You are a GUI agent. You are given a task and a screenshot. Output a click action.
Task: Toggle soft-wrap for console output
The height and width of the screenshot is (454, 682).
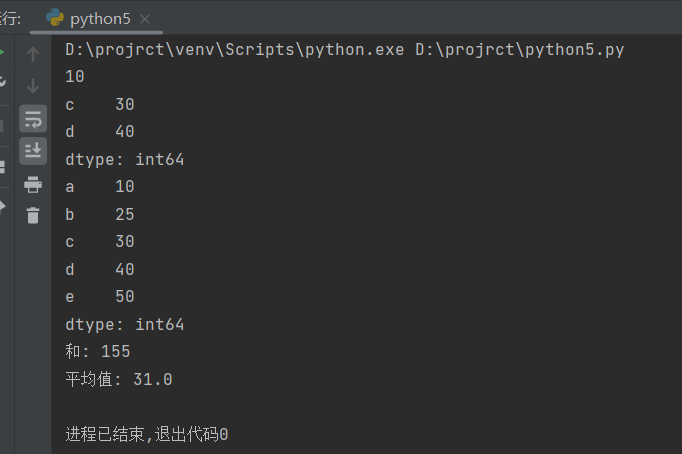[x=33, y=118]
